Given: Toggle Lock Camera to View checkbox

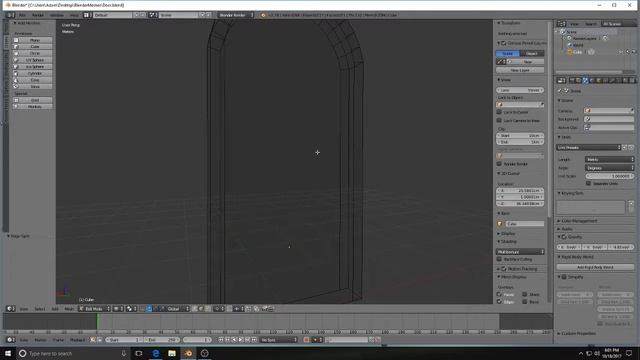Looking at the screenshot, I should (x=499, y=120).
